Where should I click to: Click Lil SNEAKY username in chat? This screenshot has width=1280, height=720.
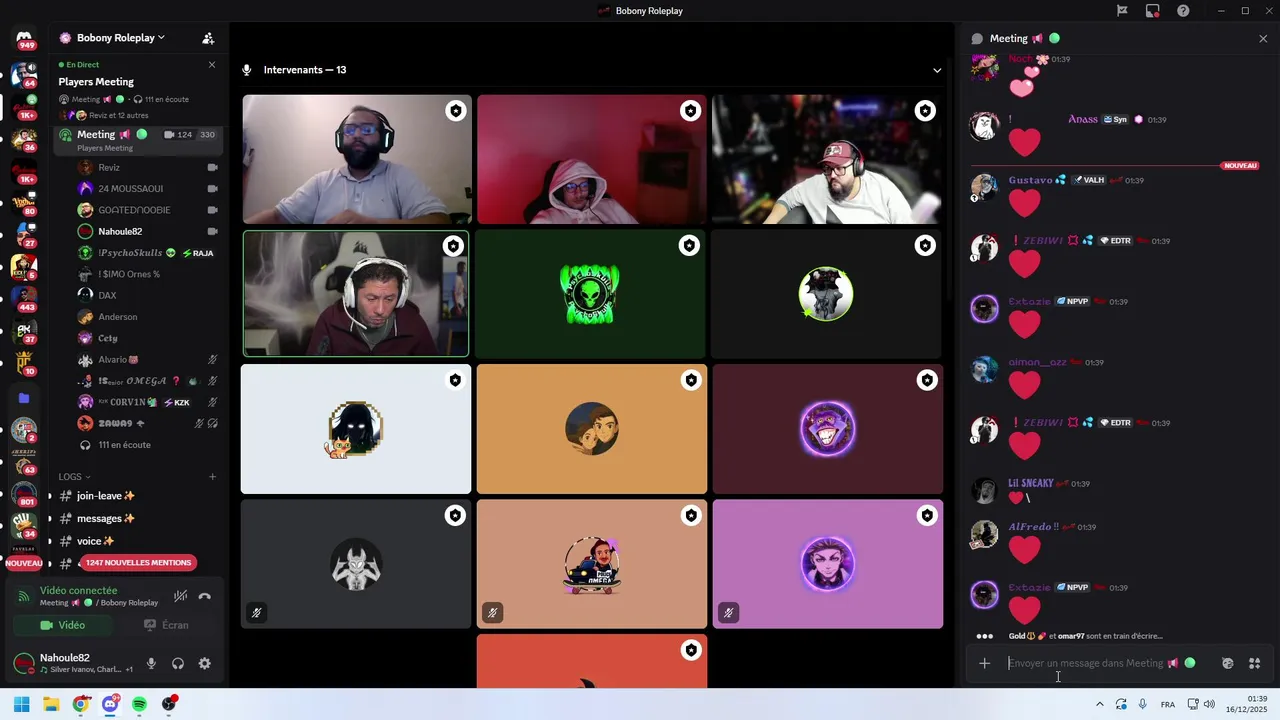click(x=1030, y=483)
